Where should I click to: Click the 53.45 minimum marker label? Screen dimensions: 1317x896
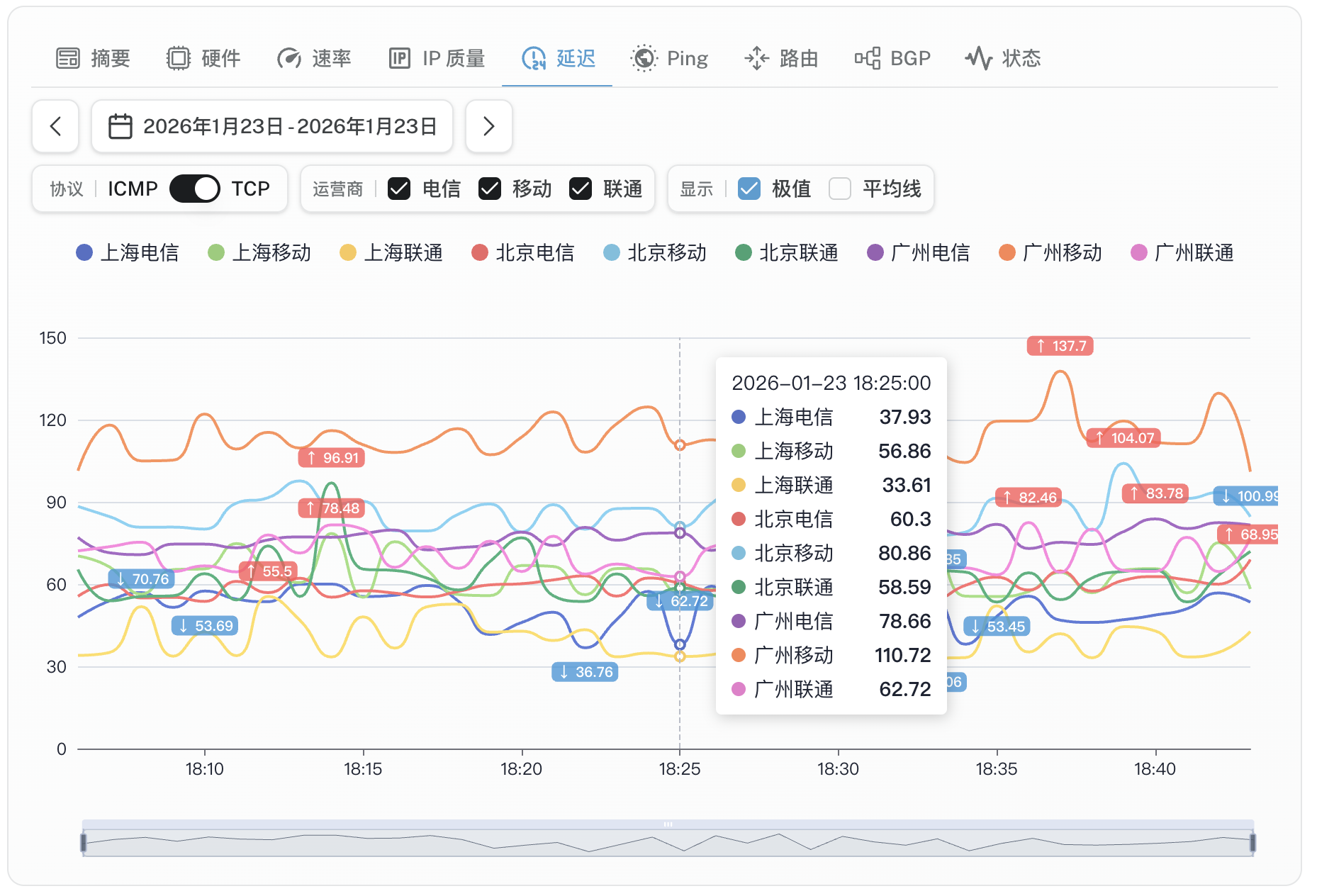pos(997,627)
